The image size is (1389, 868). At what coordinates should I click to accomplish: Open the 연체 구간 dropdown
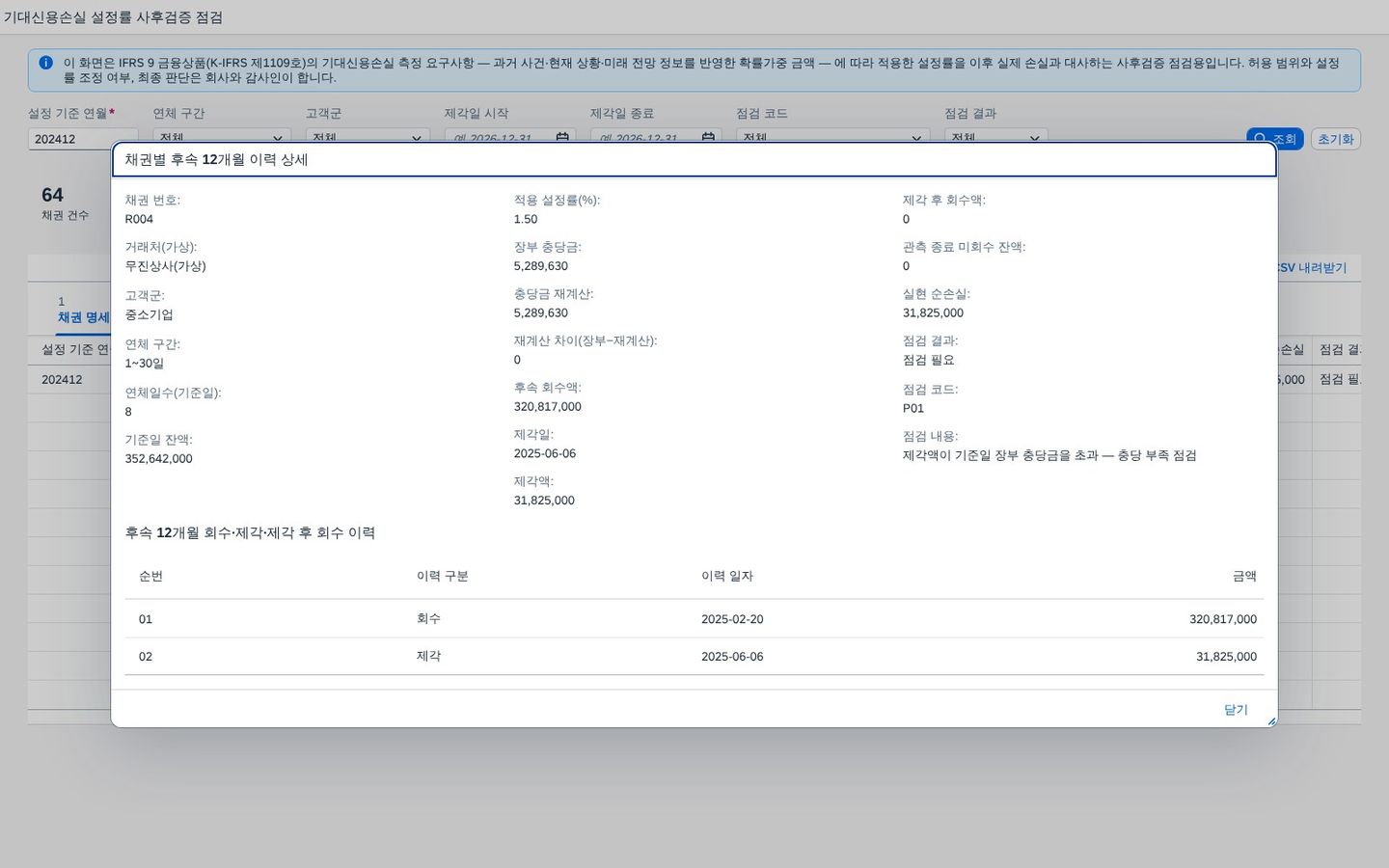pos(222,138)
